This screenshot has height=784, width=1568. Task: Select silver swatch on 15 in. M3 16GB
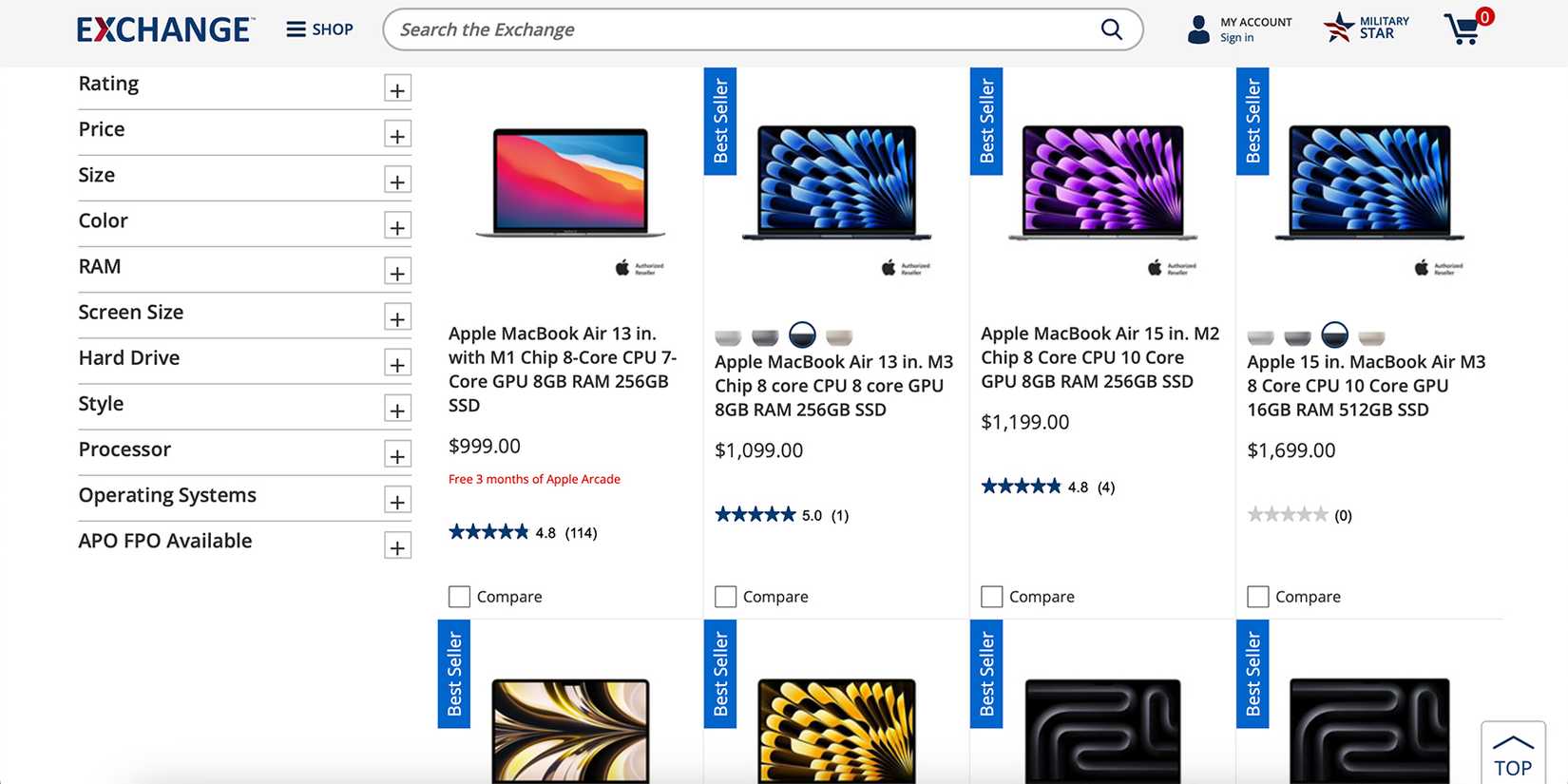click(x=1260, y=336)
